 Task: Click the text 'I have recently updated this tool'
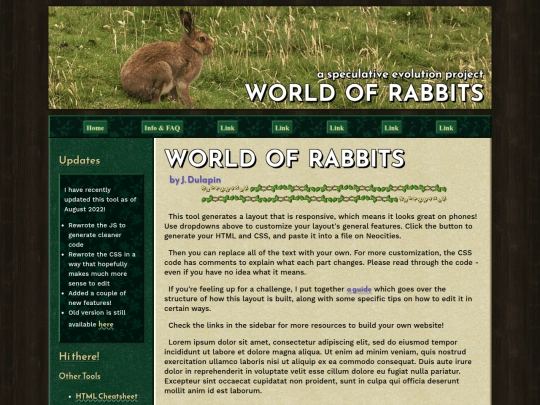tap(100, 199)
